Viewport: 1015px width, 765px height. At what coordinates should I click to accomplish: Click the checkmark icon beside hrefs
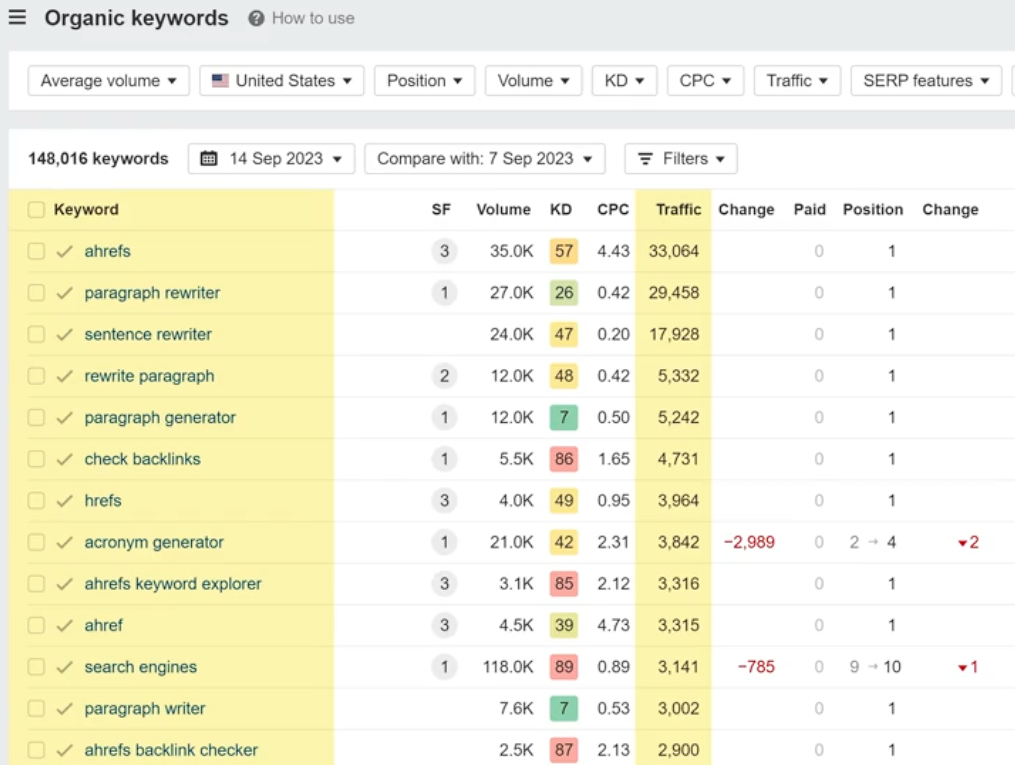[64, 500]
